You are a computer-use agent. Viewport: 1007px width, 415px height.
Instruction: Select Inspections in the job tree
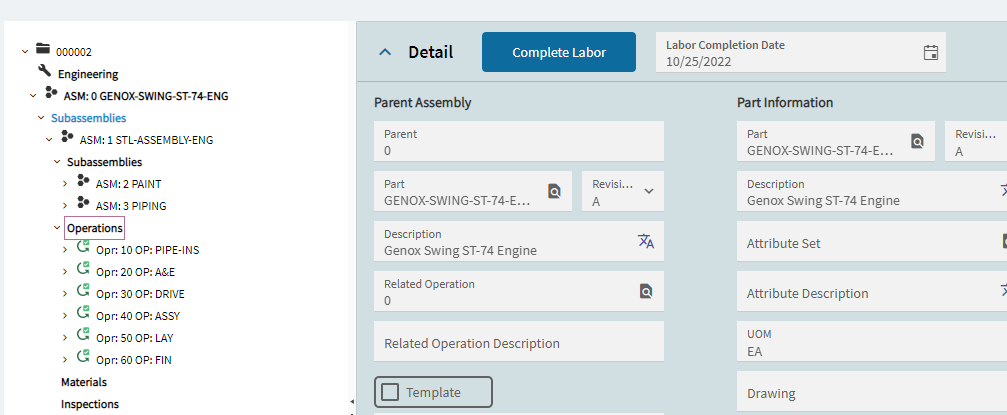click(x=89, y=404)
